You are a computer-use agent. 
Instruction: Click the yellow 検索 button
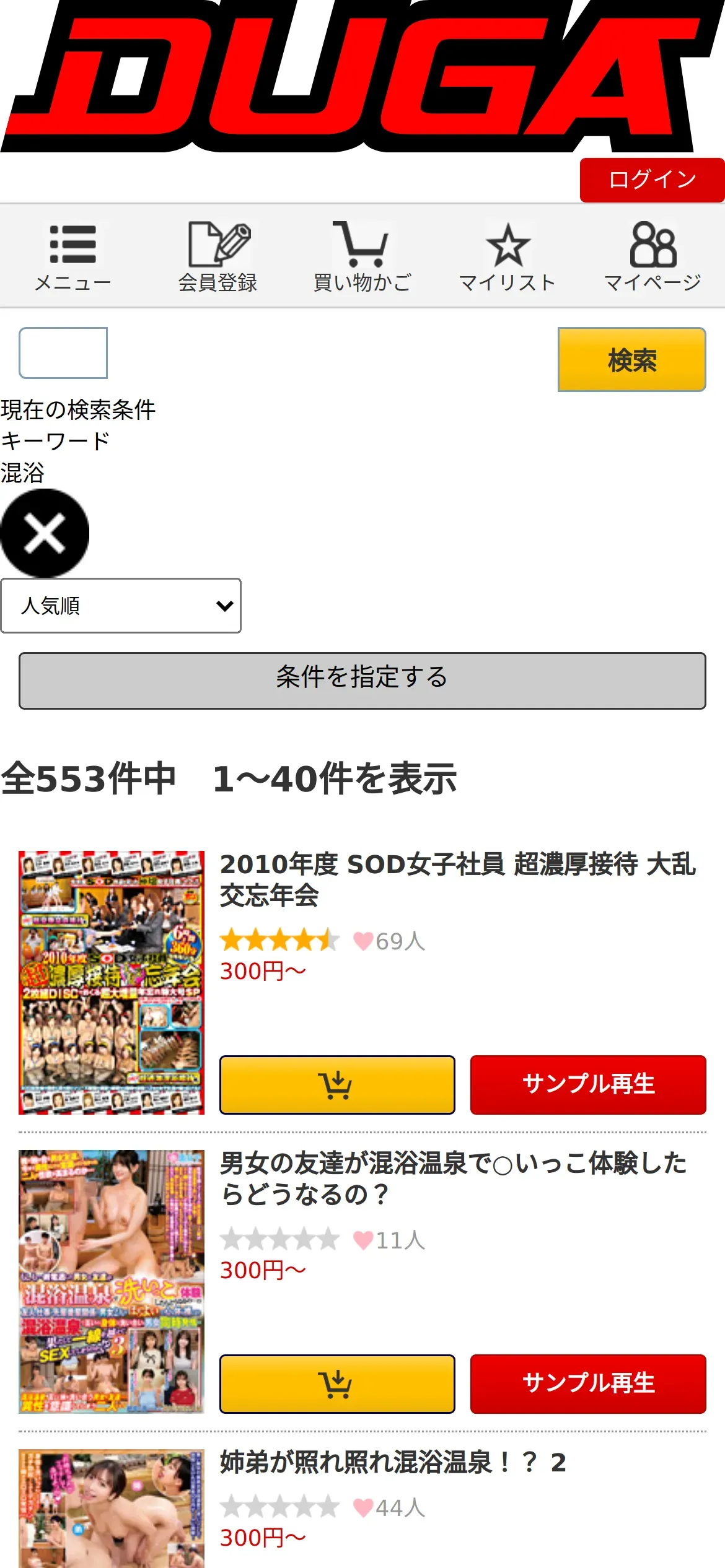632,360
